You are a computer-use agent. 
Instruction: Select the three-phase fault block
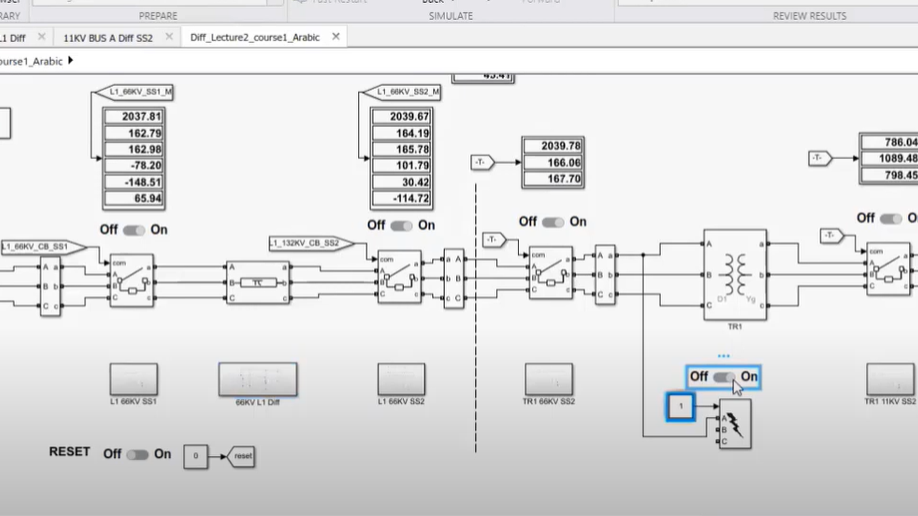[735, 424]
